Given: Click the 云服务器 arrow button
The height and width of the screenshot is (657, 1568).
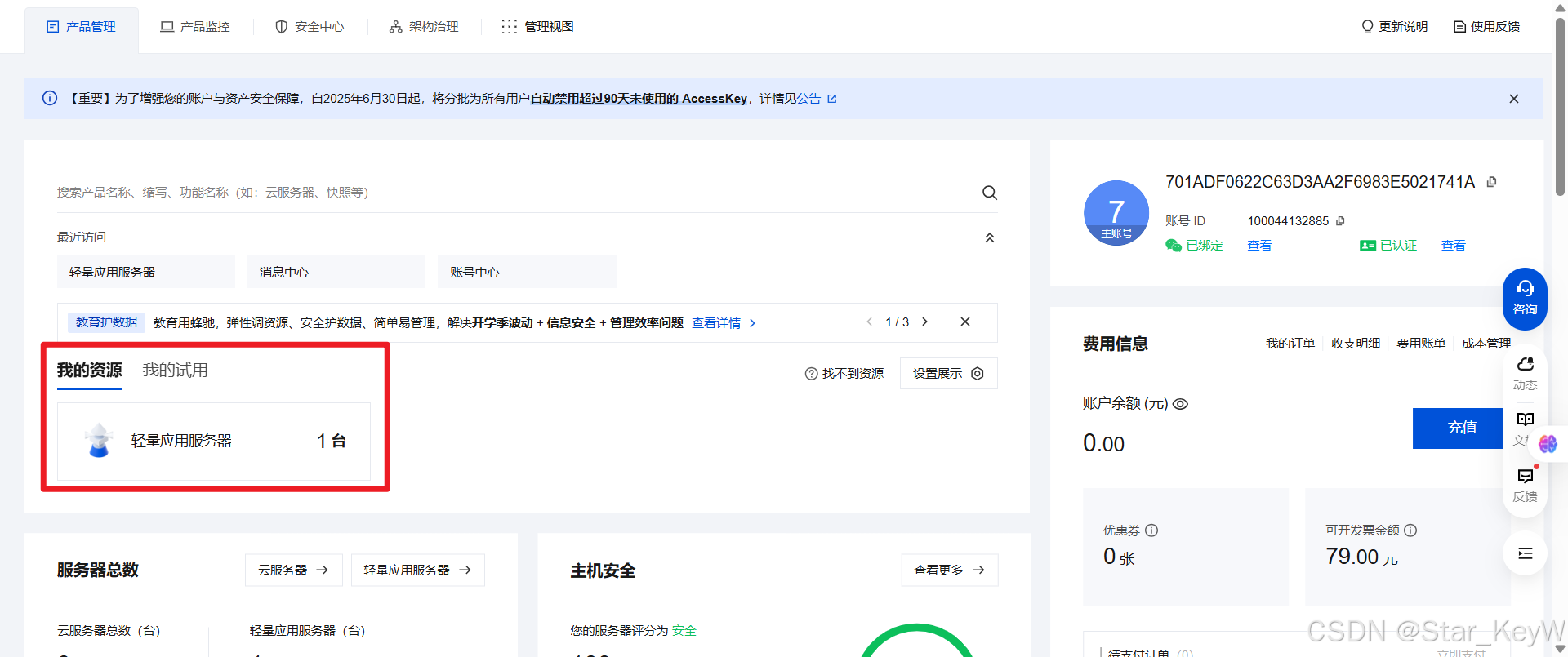Looking at the screenshot, I should pyautogui.click(x=294, y=570).
